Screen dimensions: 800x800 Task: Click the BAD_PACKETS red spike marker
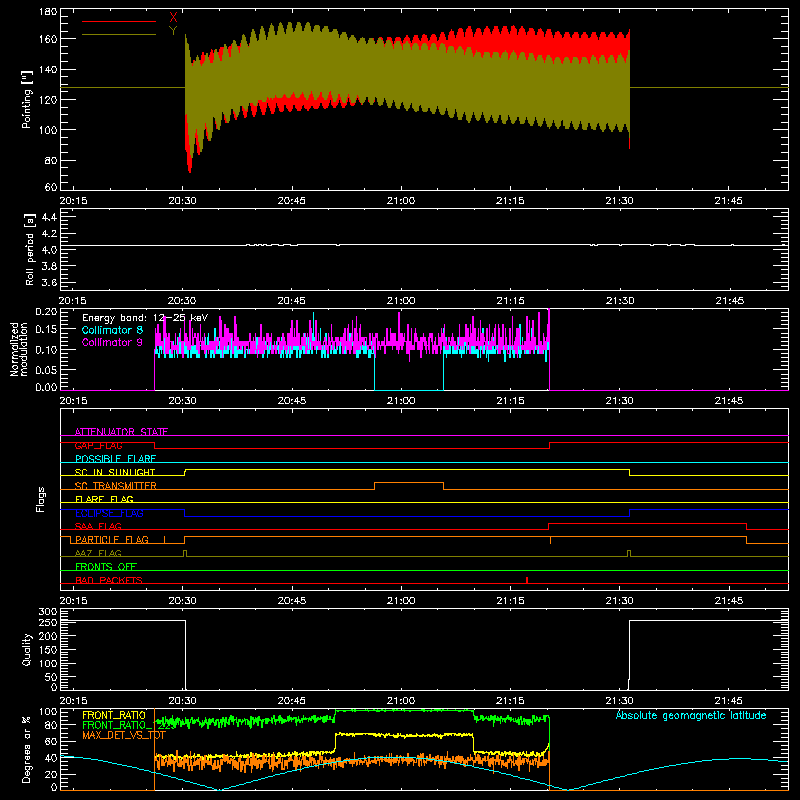point(527,580)
